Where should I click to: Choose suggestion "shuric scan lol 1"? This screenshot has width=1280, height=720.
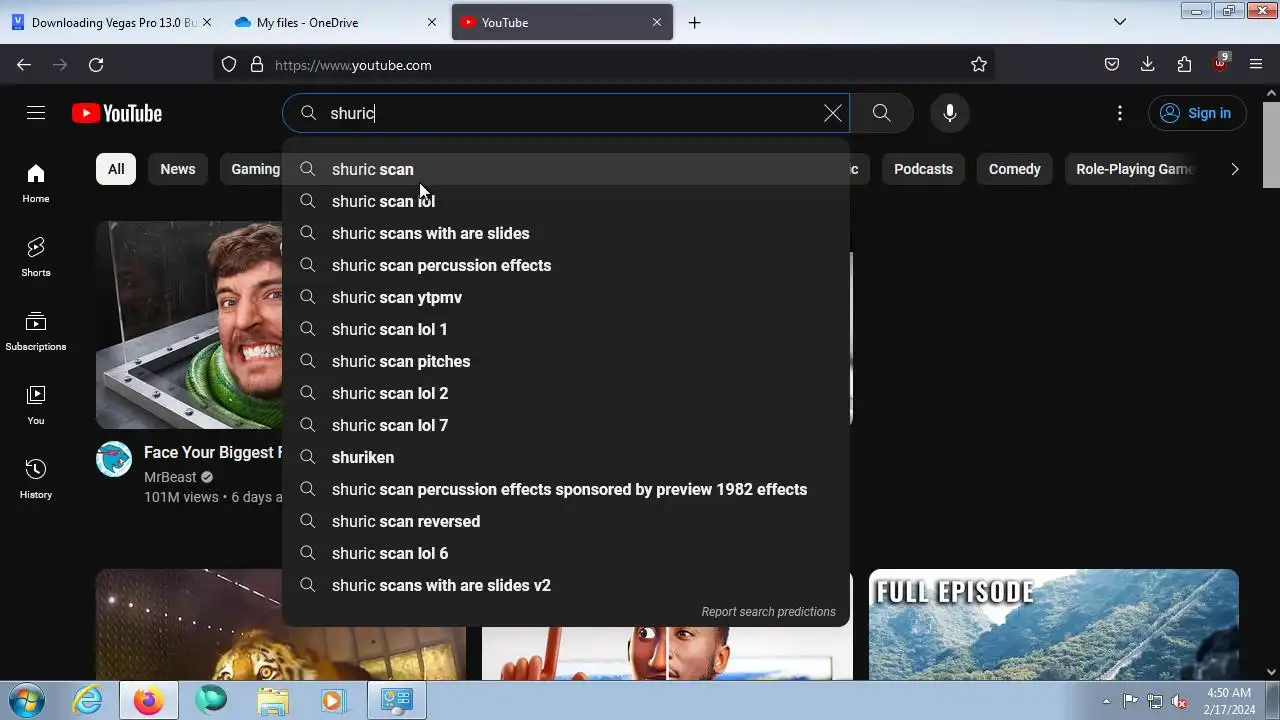click(566, 329)
